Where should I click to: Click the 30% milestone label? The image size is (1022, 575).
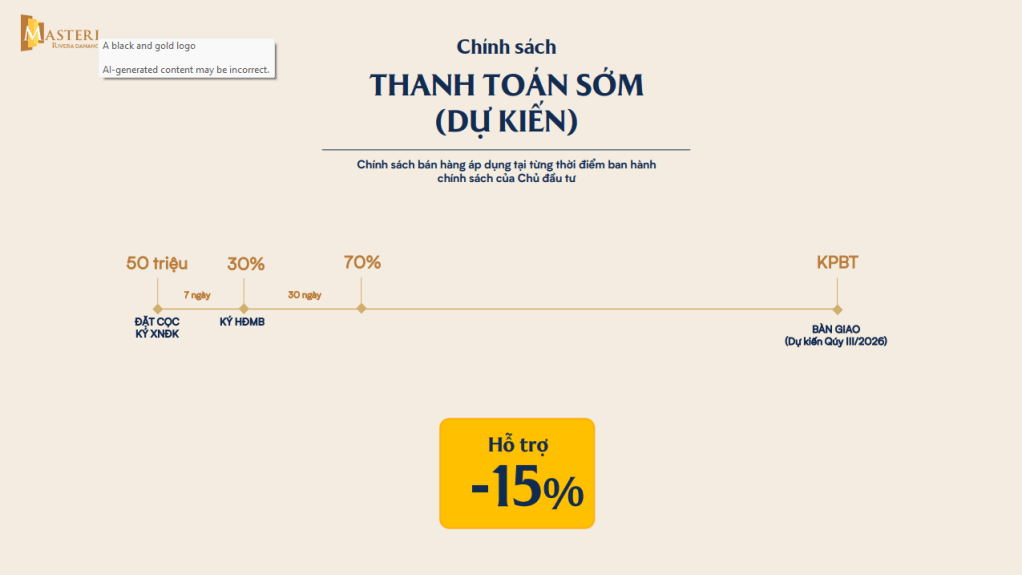246,264
